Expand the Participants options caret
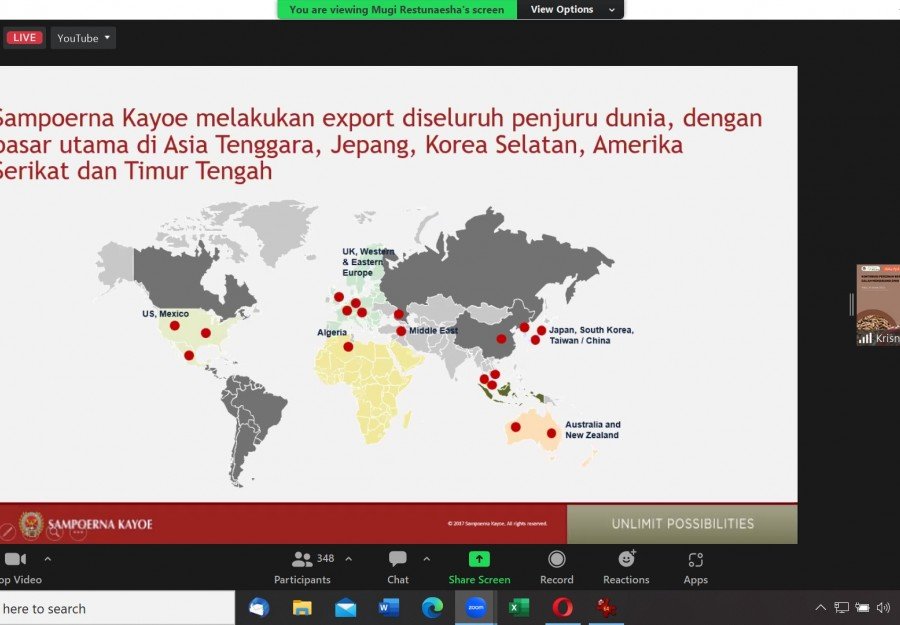900x625 pixels. click(x=348, y=559)
